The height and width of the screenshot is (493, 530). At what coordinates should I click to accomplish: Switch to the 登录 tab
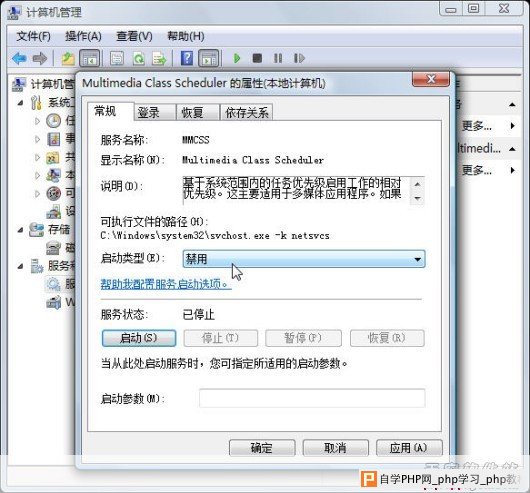pos(148,113)
